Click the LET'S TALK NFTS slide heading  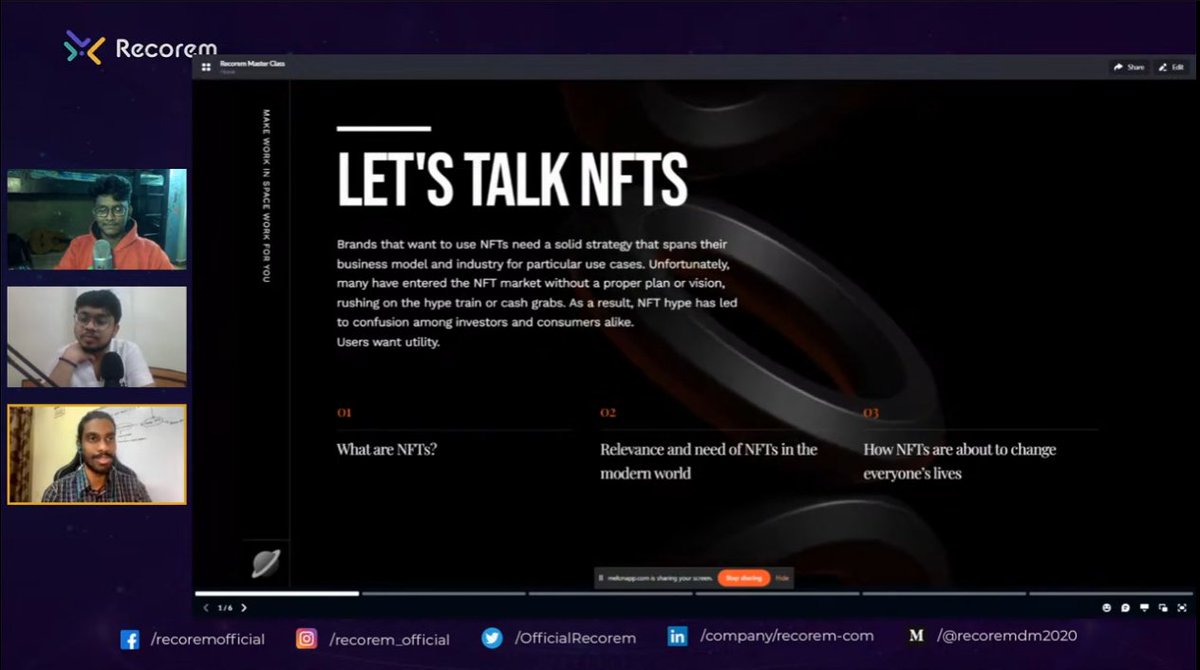[512, 178]
